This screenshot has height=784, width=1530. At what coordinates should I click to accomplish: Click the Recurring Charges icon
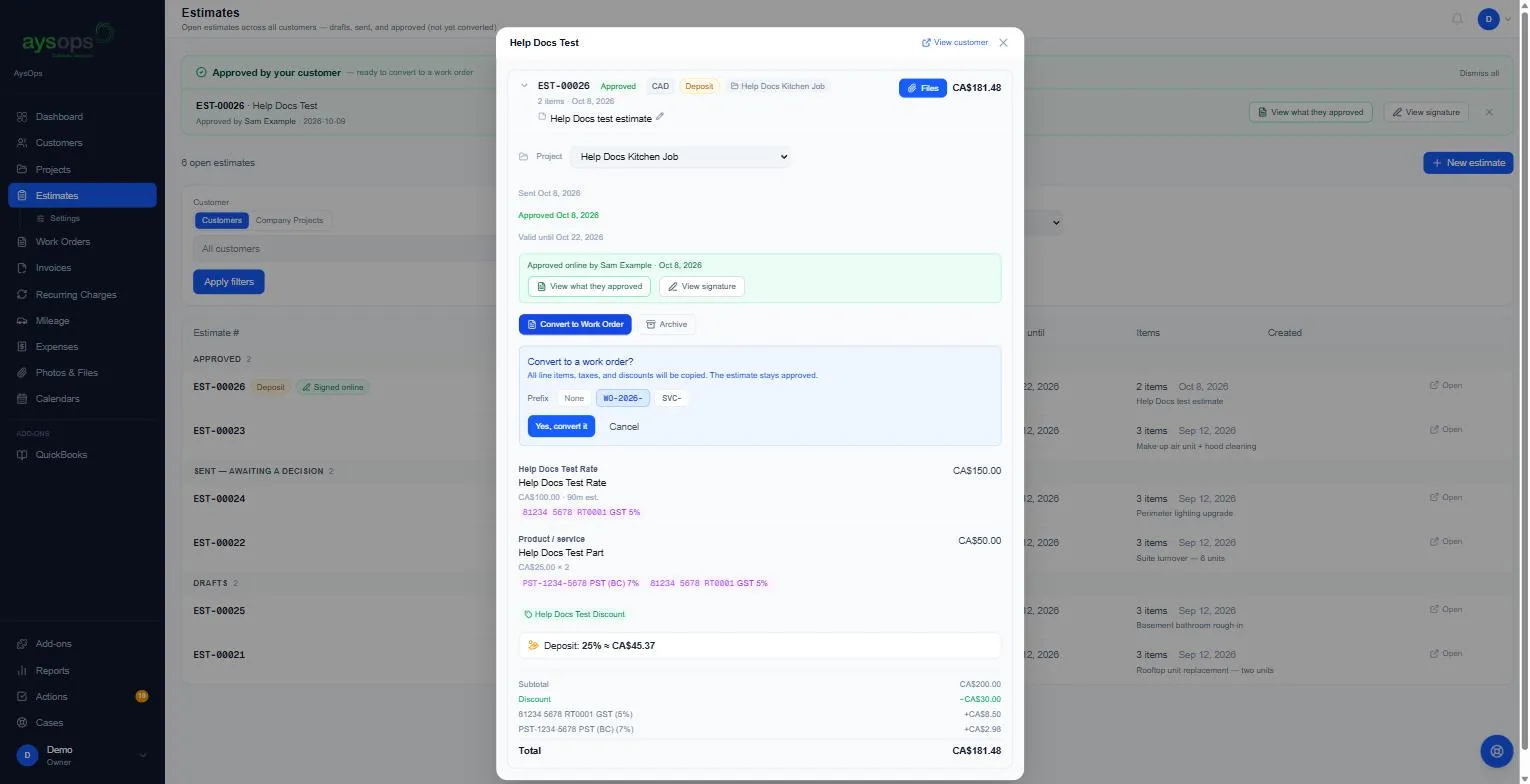(22, 295)
